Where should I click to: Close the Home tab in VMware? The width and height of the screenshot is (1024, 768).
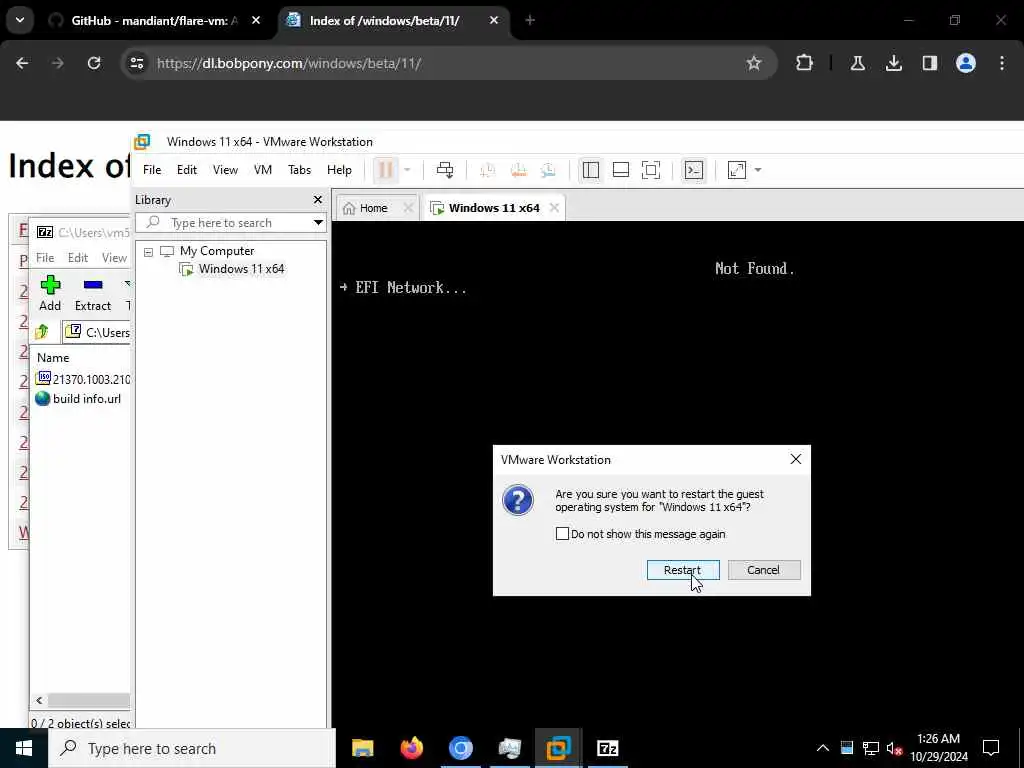[x=408, y=208]
